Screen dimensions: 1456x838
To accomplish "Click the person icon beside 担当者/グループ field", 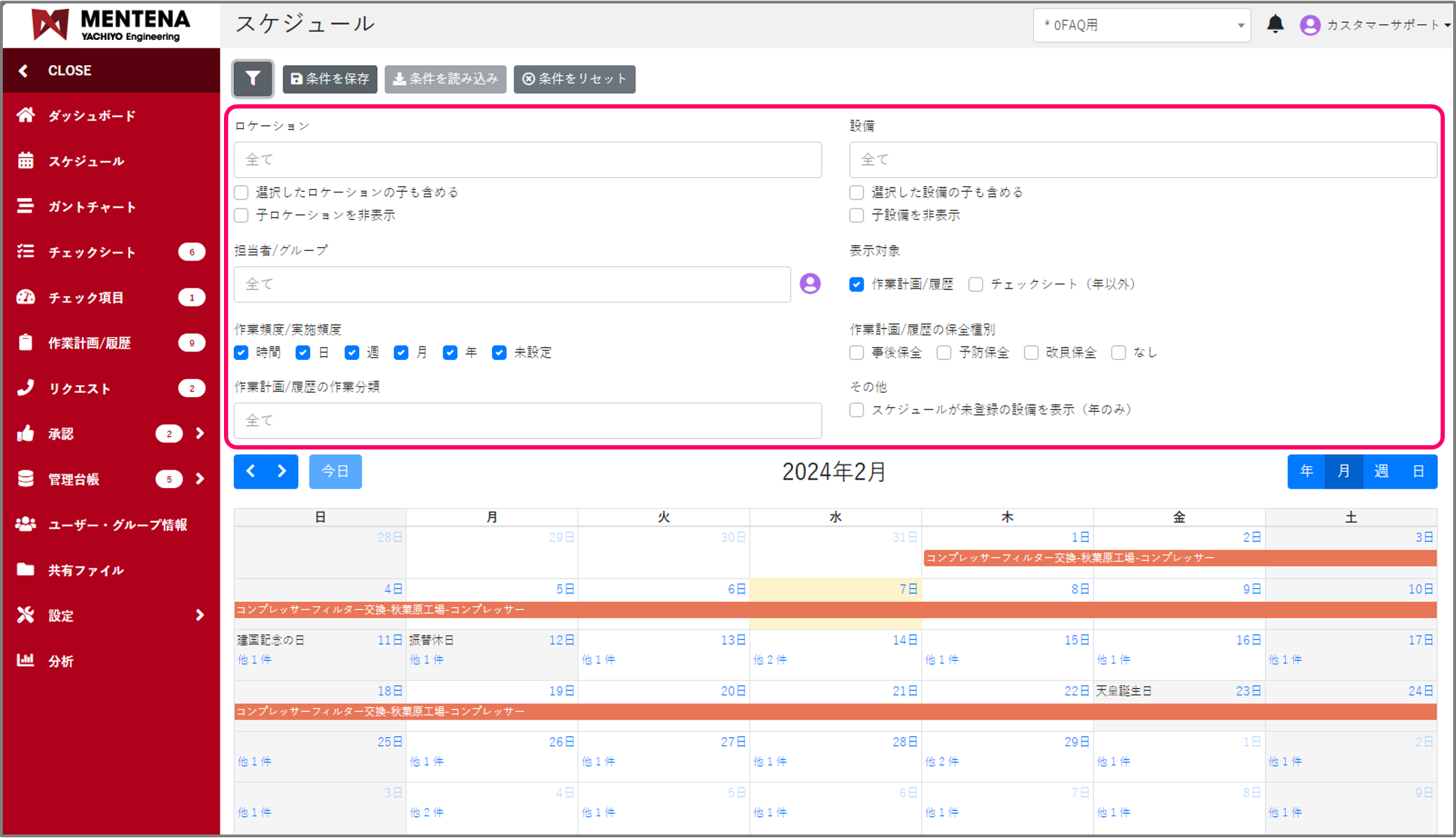I will coord(810,284).
